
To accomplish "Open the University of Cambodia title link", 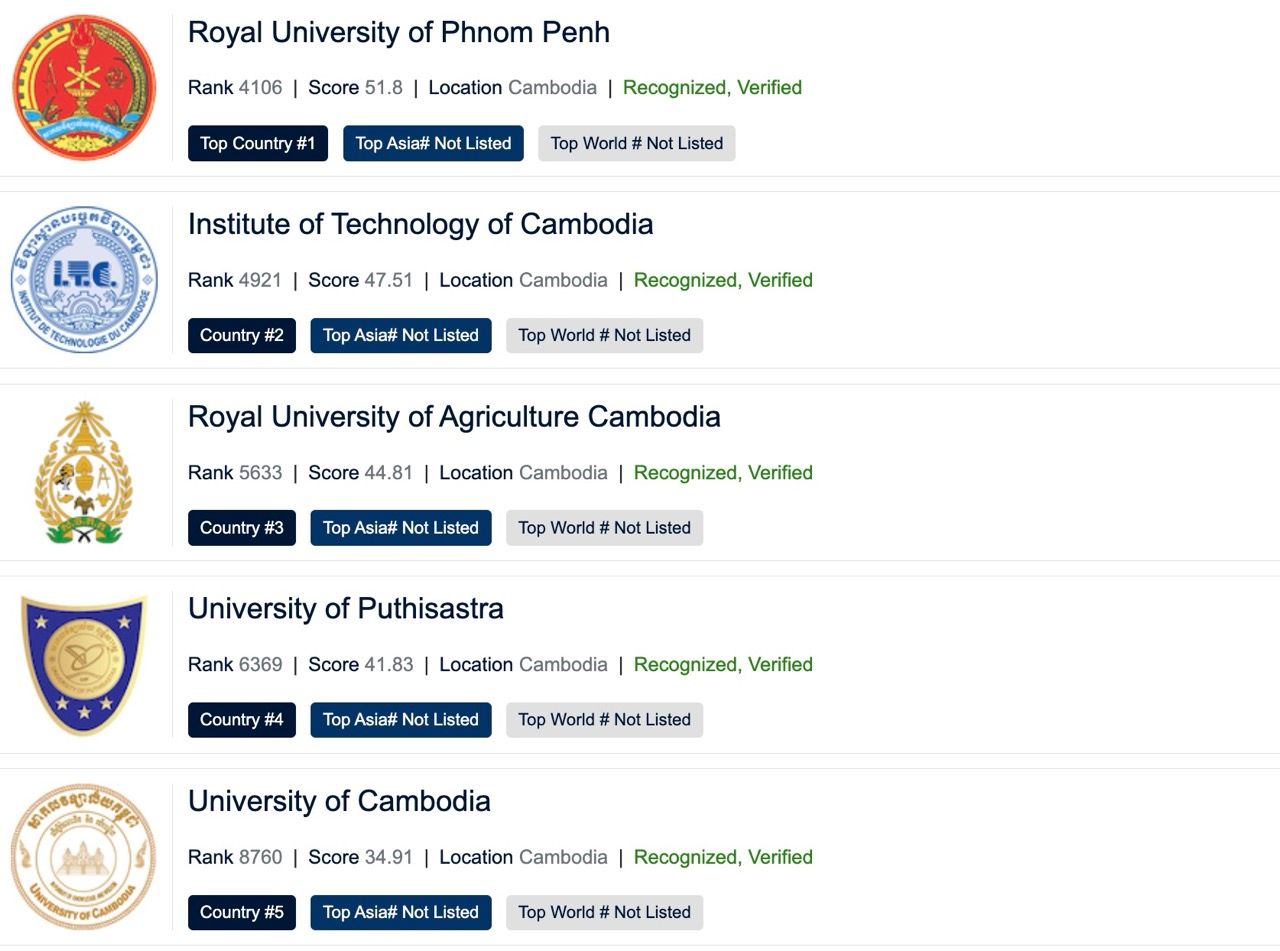I will coord(339,801).
